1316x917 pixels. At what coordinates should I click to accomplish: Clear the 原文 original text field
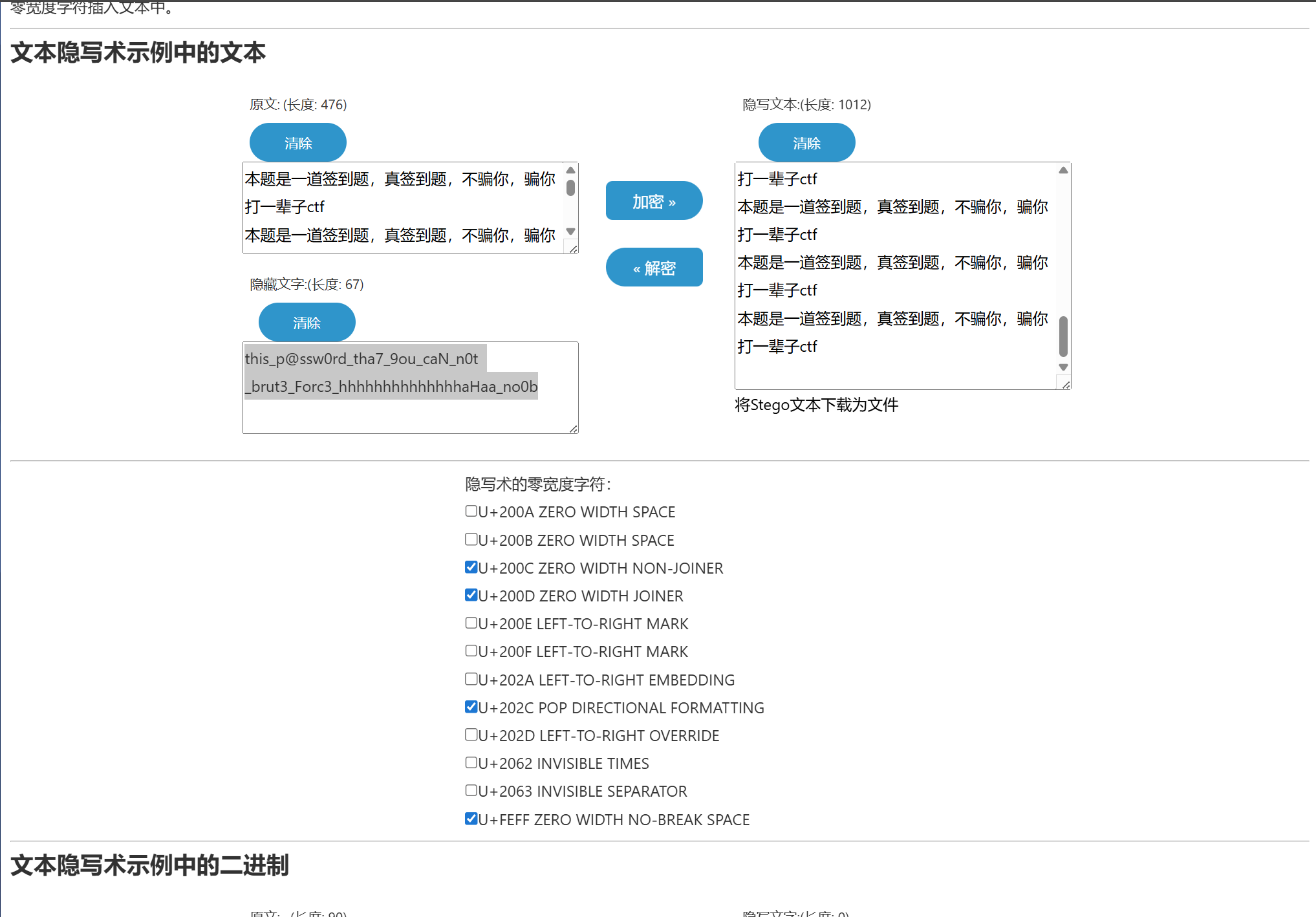tap(298, 143)
